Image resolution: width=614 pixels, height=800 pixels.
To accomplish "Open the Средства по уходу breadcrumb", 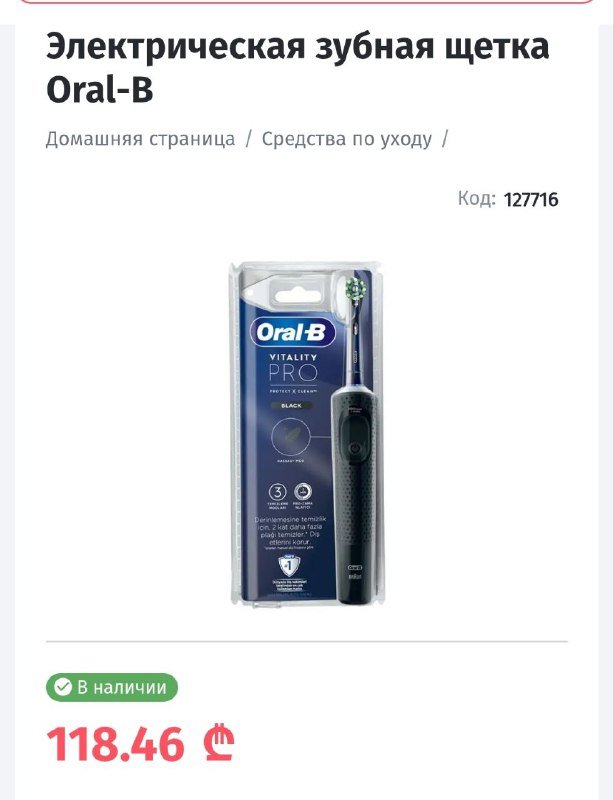I will 347,139.
